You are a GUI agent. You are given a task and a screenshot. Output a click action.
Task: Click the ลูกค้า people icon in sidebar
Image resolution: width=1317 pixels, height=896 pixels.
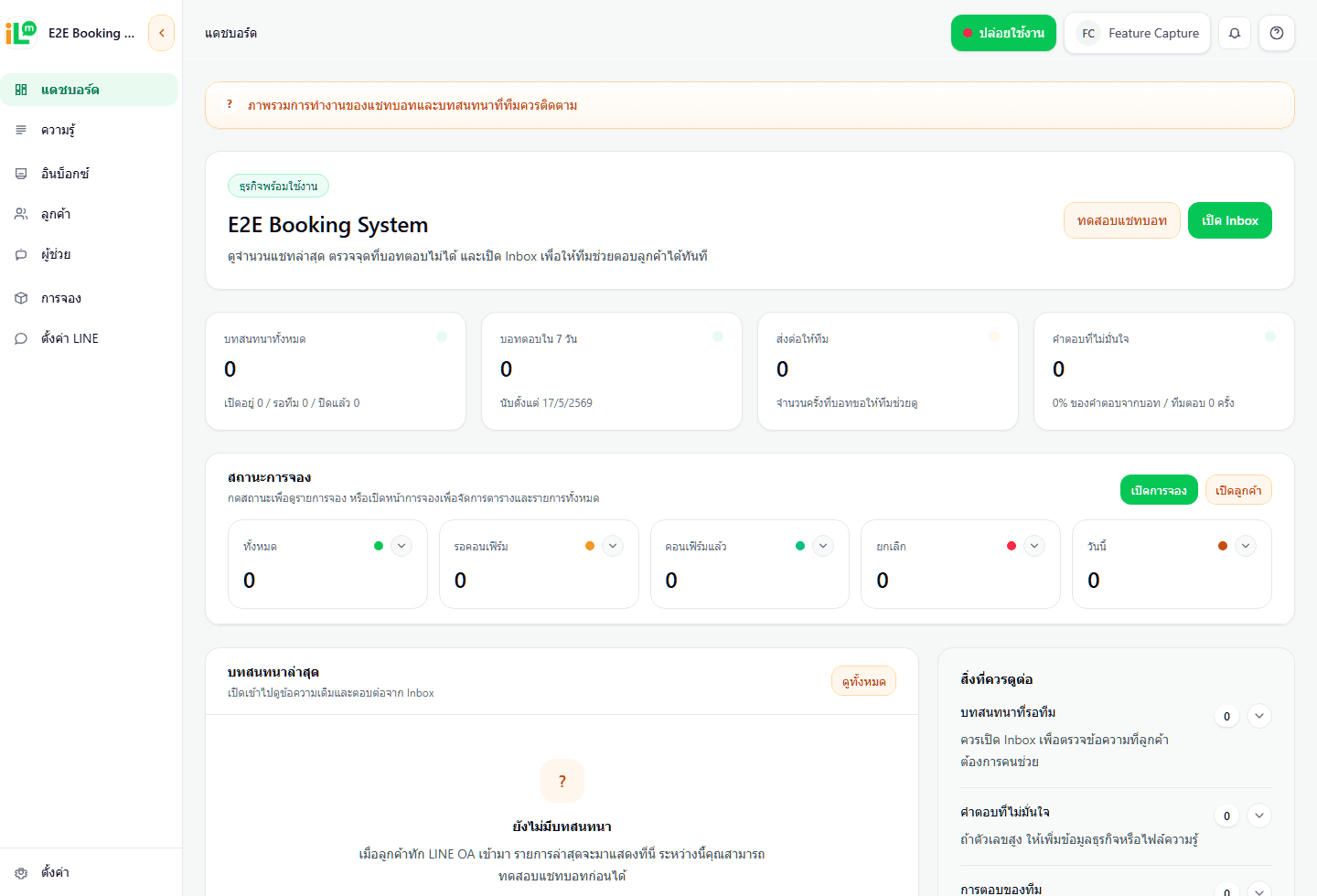[x=21, y=214]
